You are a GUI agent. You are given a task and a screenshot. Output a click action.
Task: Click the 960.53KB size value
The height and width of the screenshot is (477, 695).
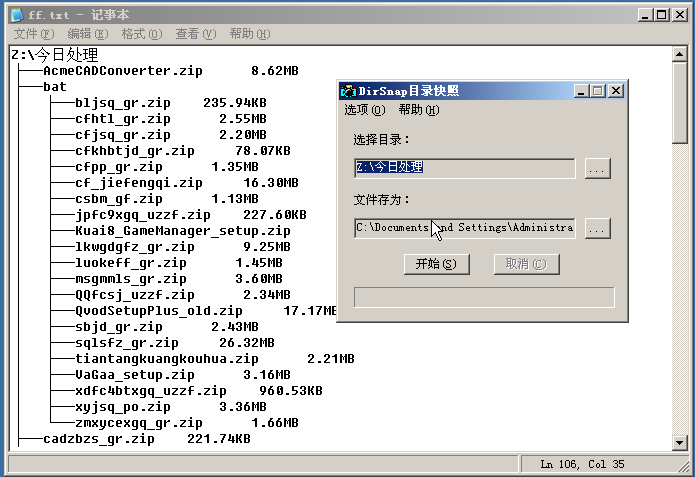[x=291, y=391]
